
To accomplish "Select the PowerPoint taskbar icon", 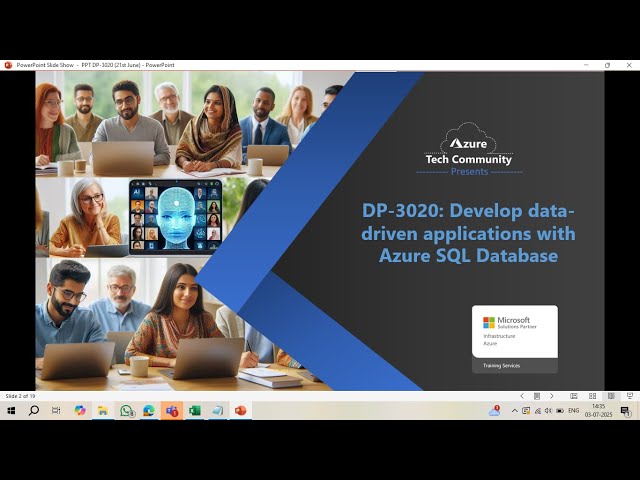I will (x=241, y=411).
